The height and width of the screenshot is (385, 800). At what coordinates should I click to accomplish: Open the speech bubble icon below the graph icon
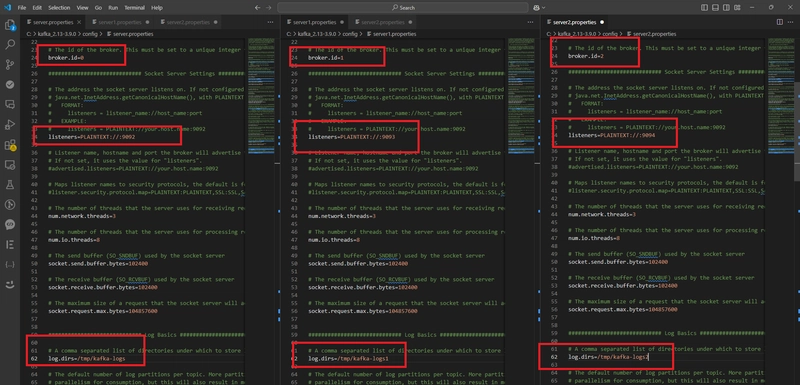point(10,224)
